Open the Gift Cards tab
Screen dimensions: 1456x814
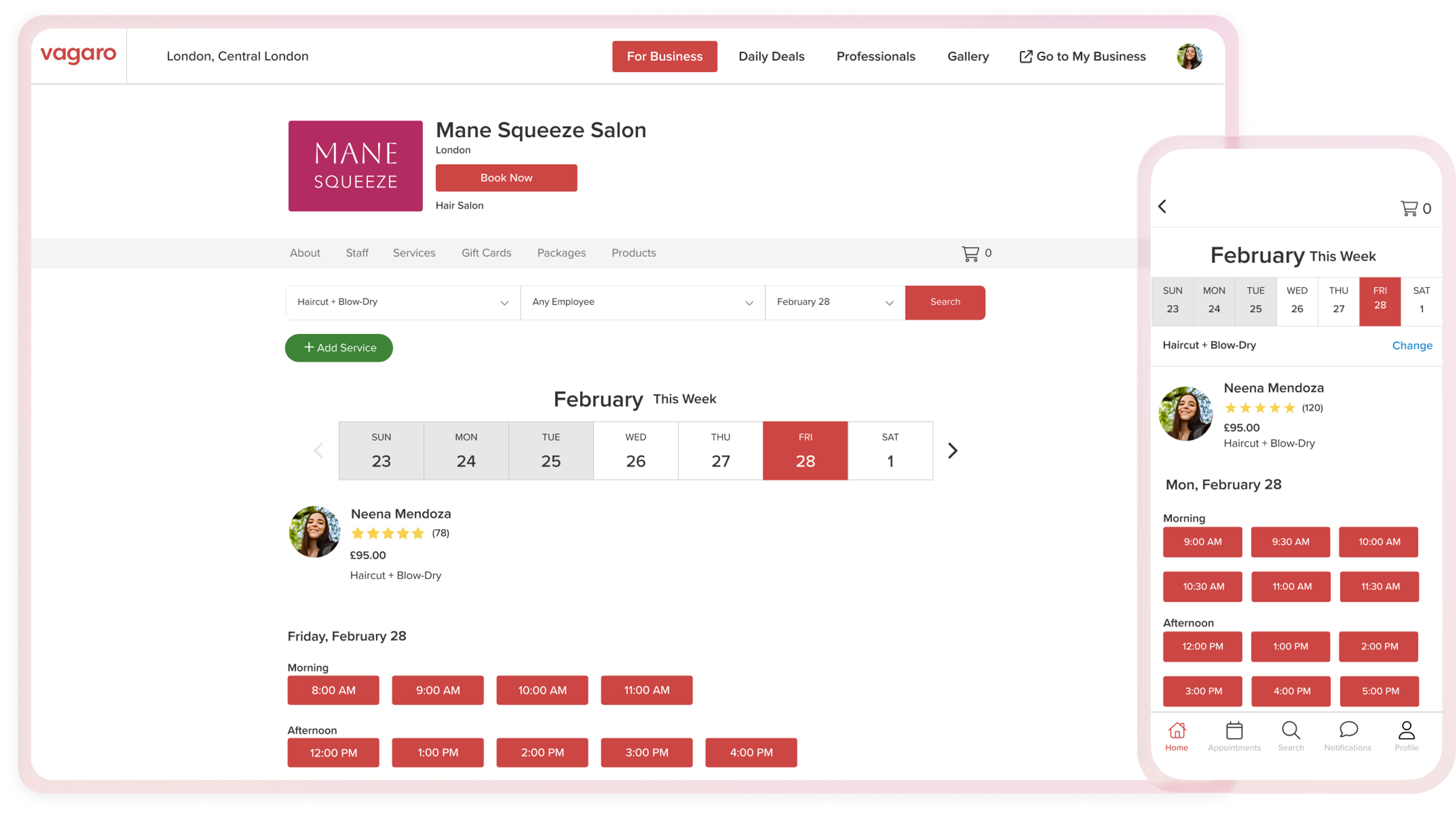pos(486,253)
